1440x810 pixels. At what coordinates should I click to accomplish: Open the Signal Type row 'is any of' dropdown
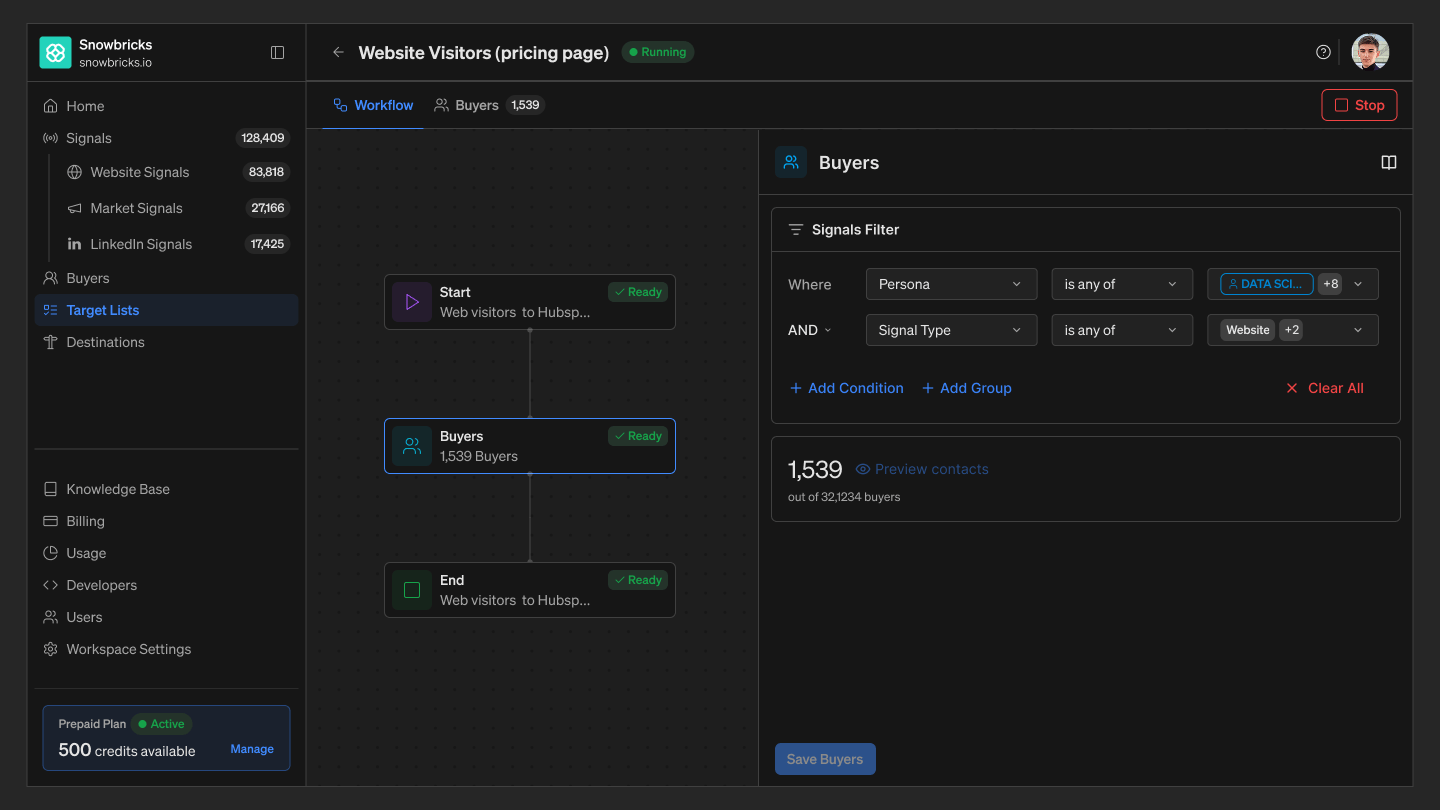pyautogui.click(x=1122, y=330)
